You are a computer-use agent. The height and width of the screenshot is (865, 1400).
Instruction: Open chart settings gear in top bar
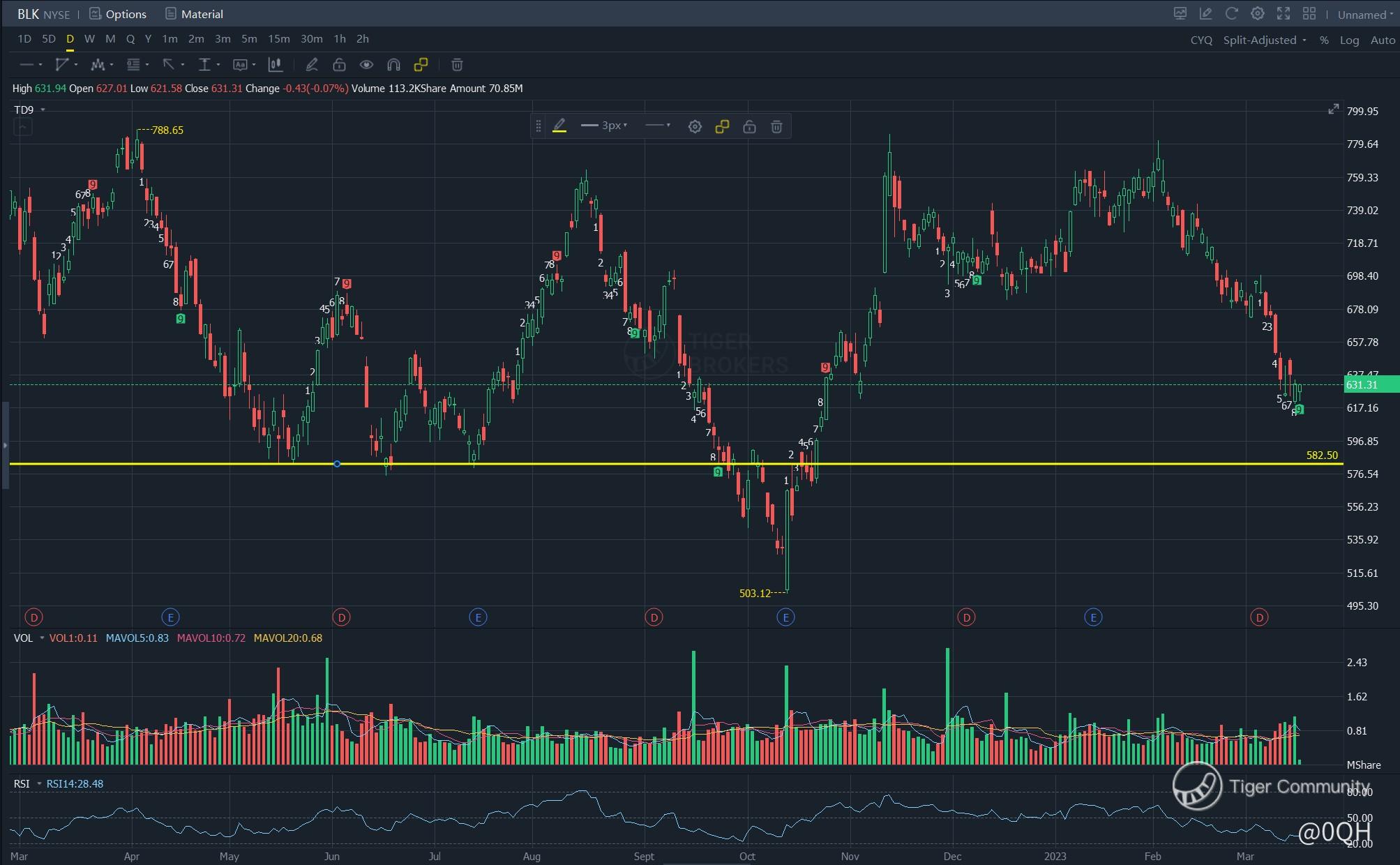pyautogui.click(x=1257, y=14)
